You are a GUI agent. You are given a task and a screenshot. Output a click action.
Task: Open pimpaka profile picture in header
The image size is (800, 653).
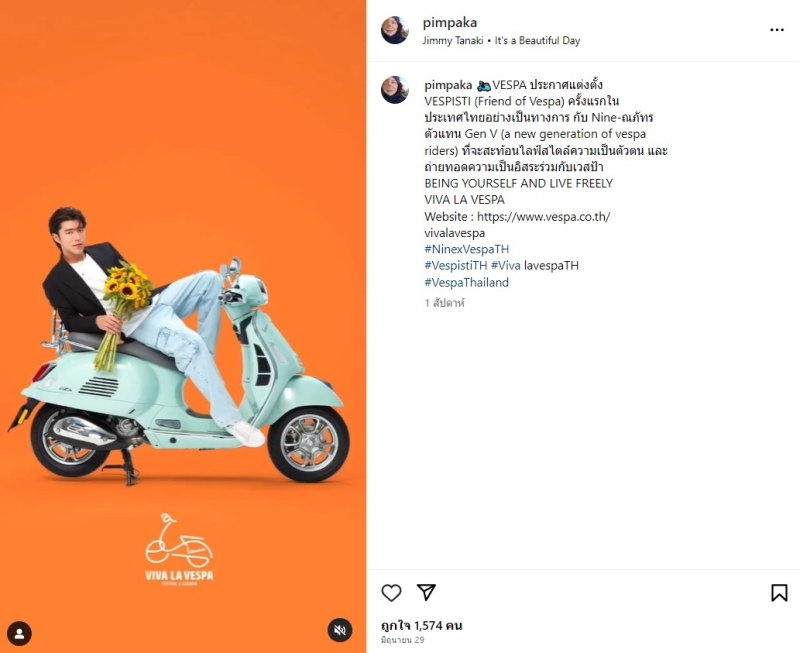[x=395, y=30]
